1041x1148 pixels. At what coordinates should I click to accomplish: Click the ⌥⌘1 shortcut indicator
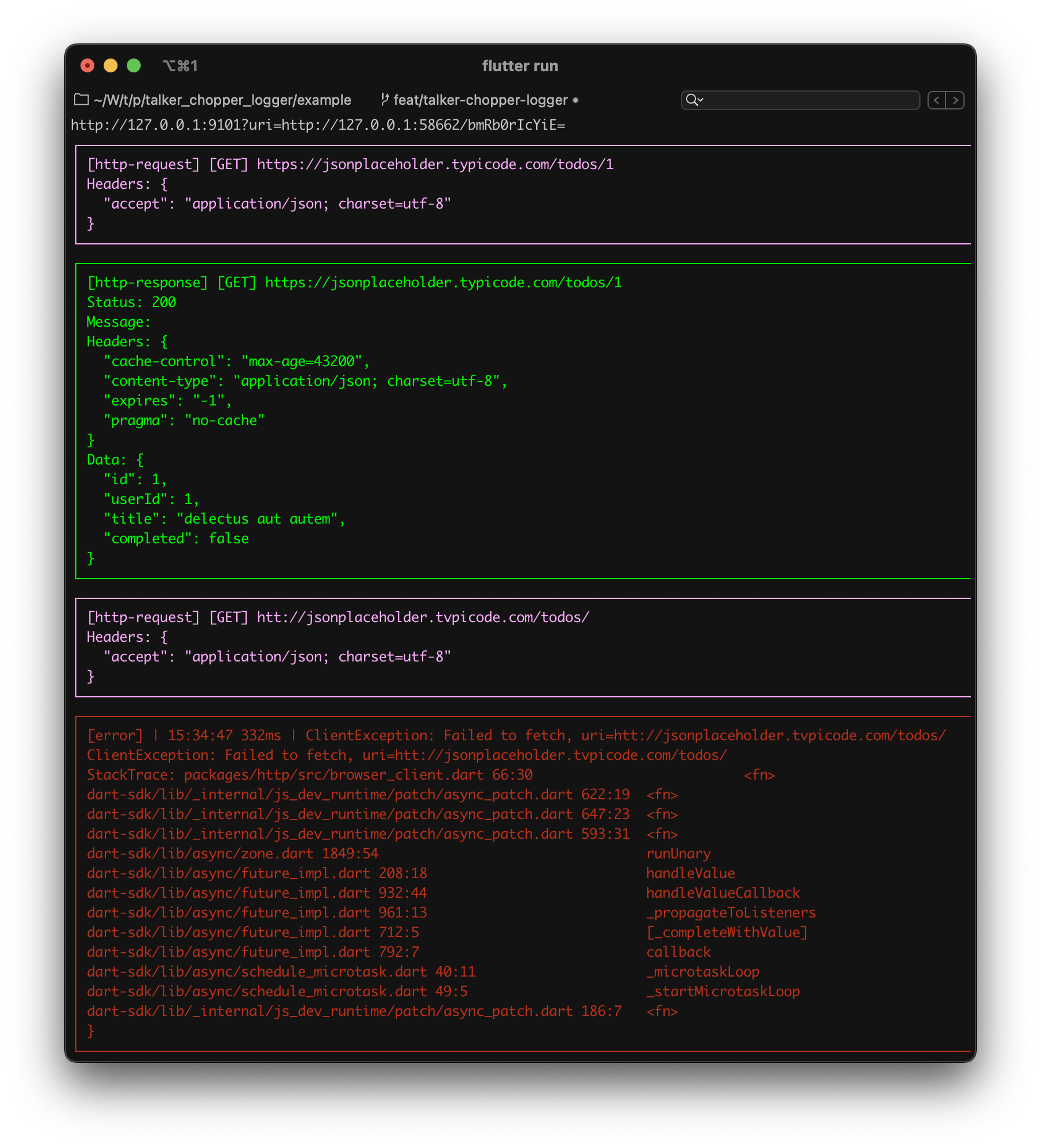click(x=180, y=66)
